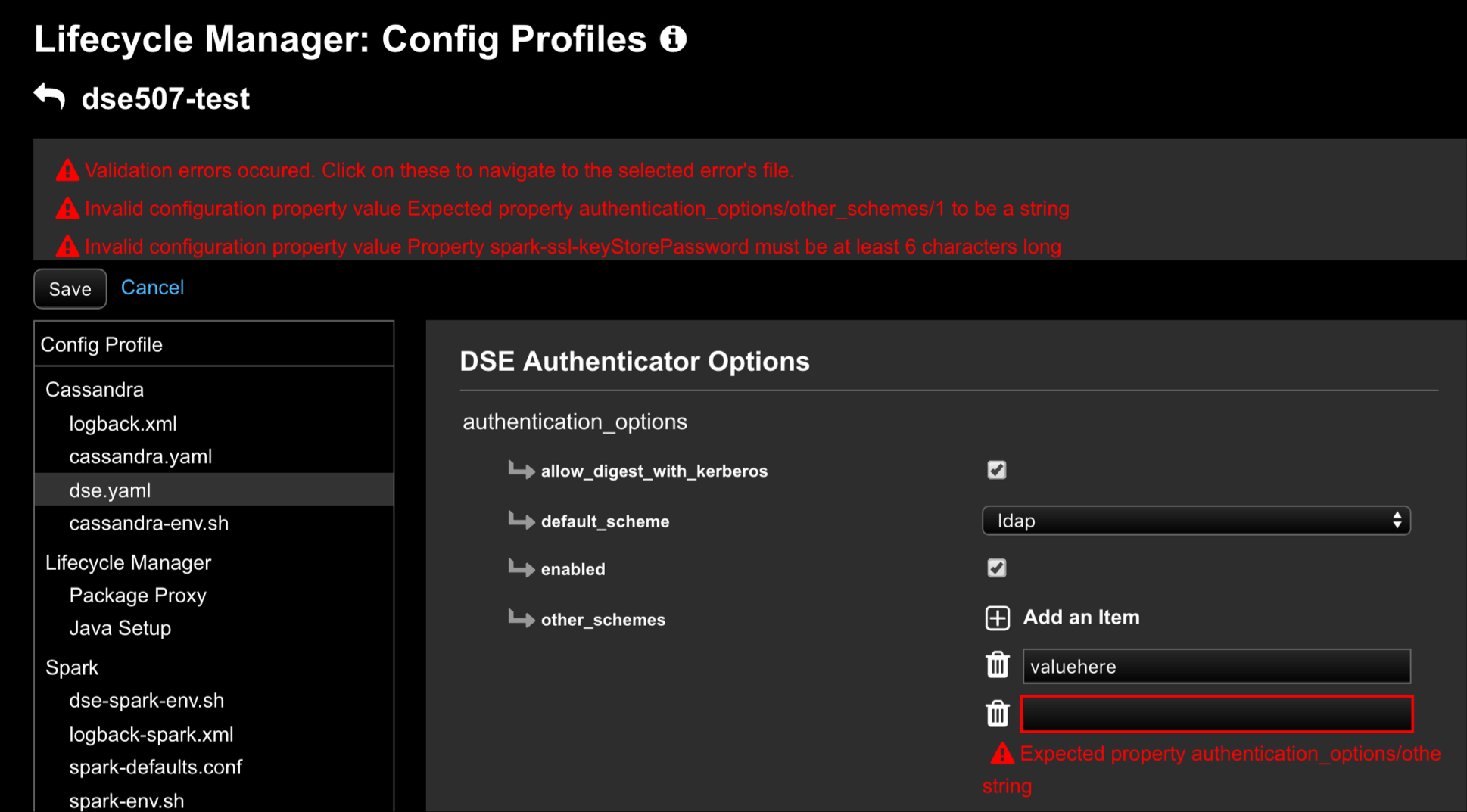Screen dimensions: 1467x812
Task: Click the back arrow next to dse507-test
Action: [x=48, y=96]
